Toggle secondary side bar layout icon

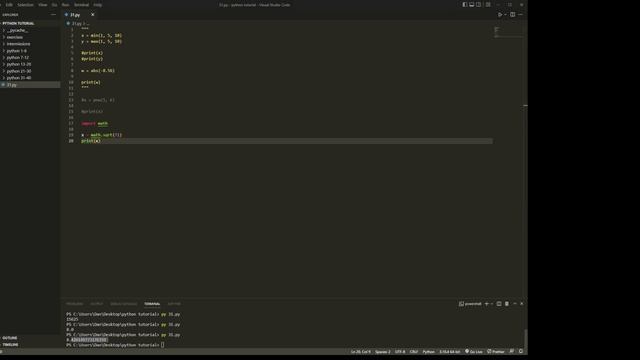(x=478, y=5)
